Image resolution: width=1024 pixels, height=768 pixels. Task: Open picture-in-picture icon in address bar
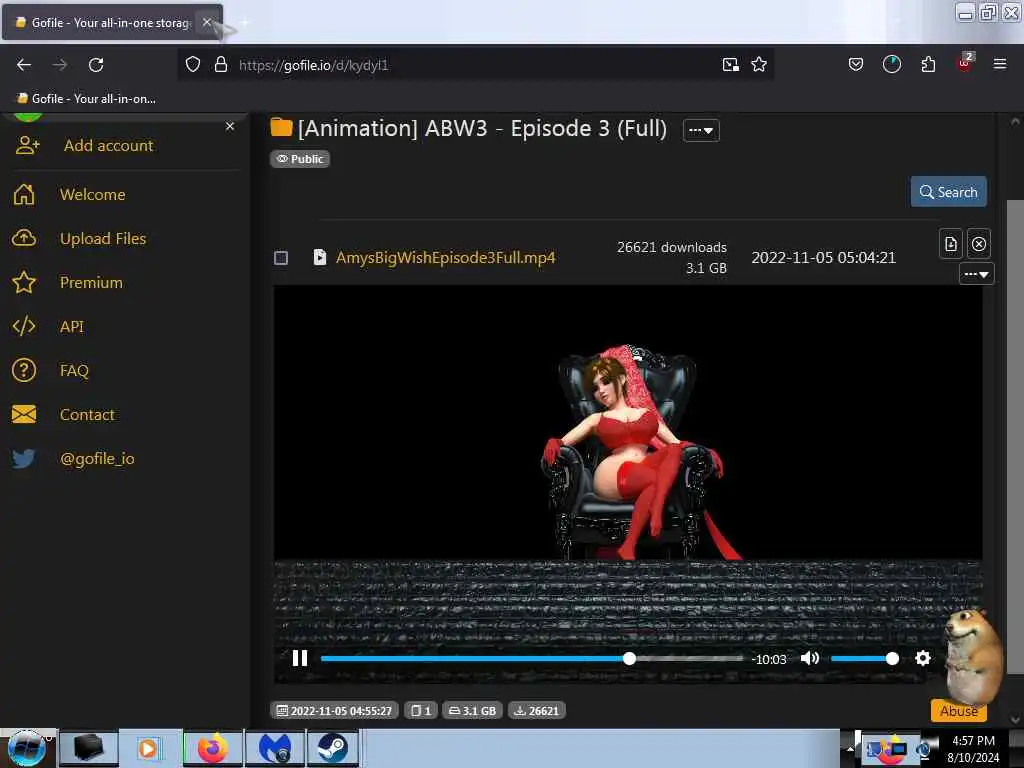(731, 64)
